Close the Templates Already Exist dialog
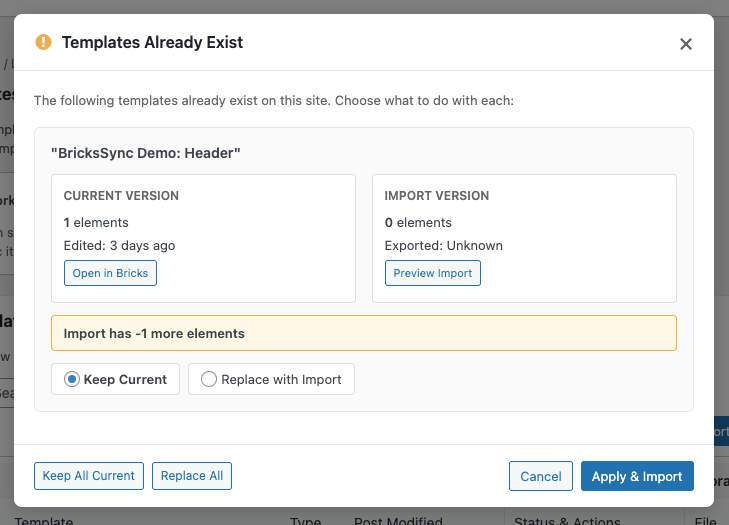Screen dimensions: 729x525 (686, 44)
